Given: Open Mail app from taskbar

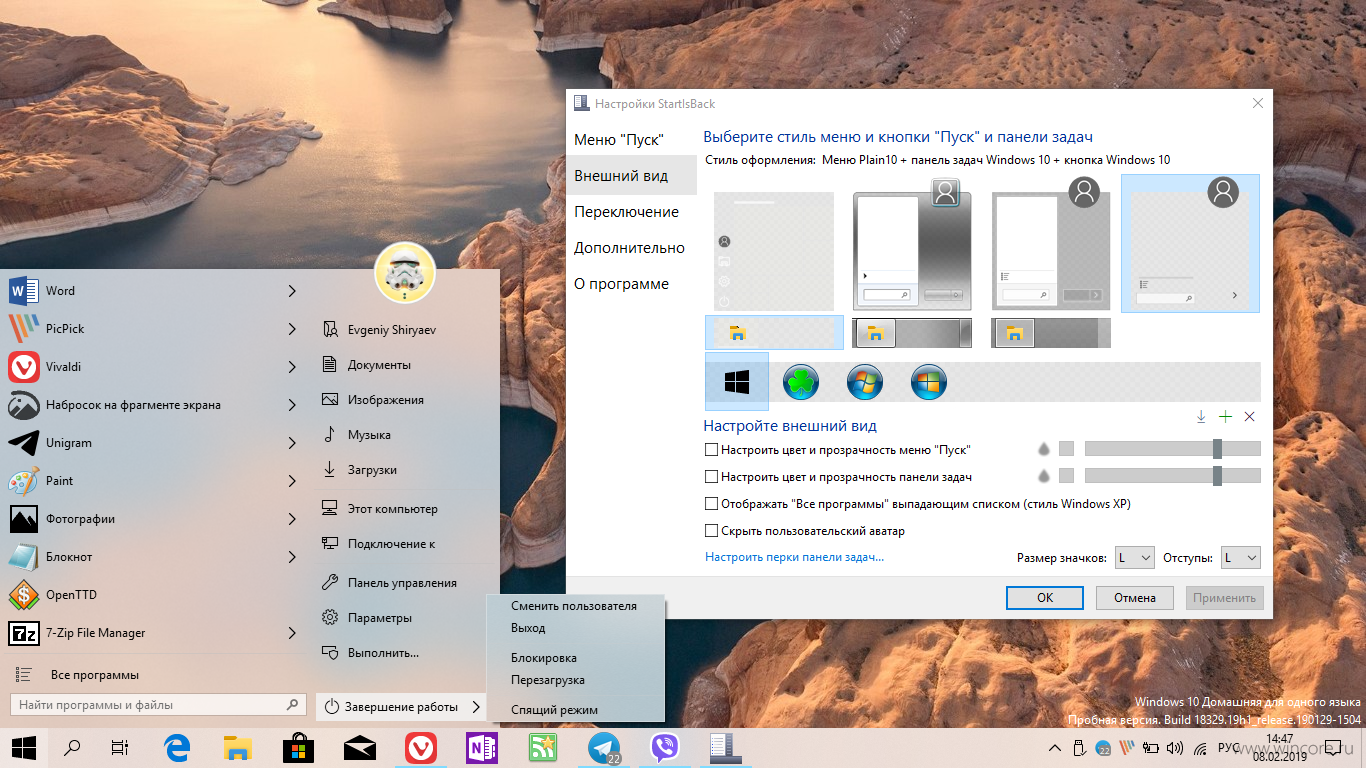Looking at the screenshot, I should coord(359,747).
